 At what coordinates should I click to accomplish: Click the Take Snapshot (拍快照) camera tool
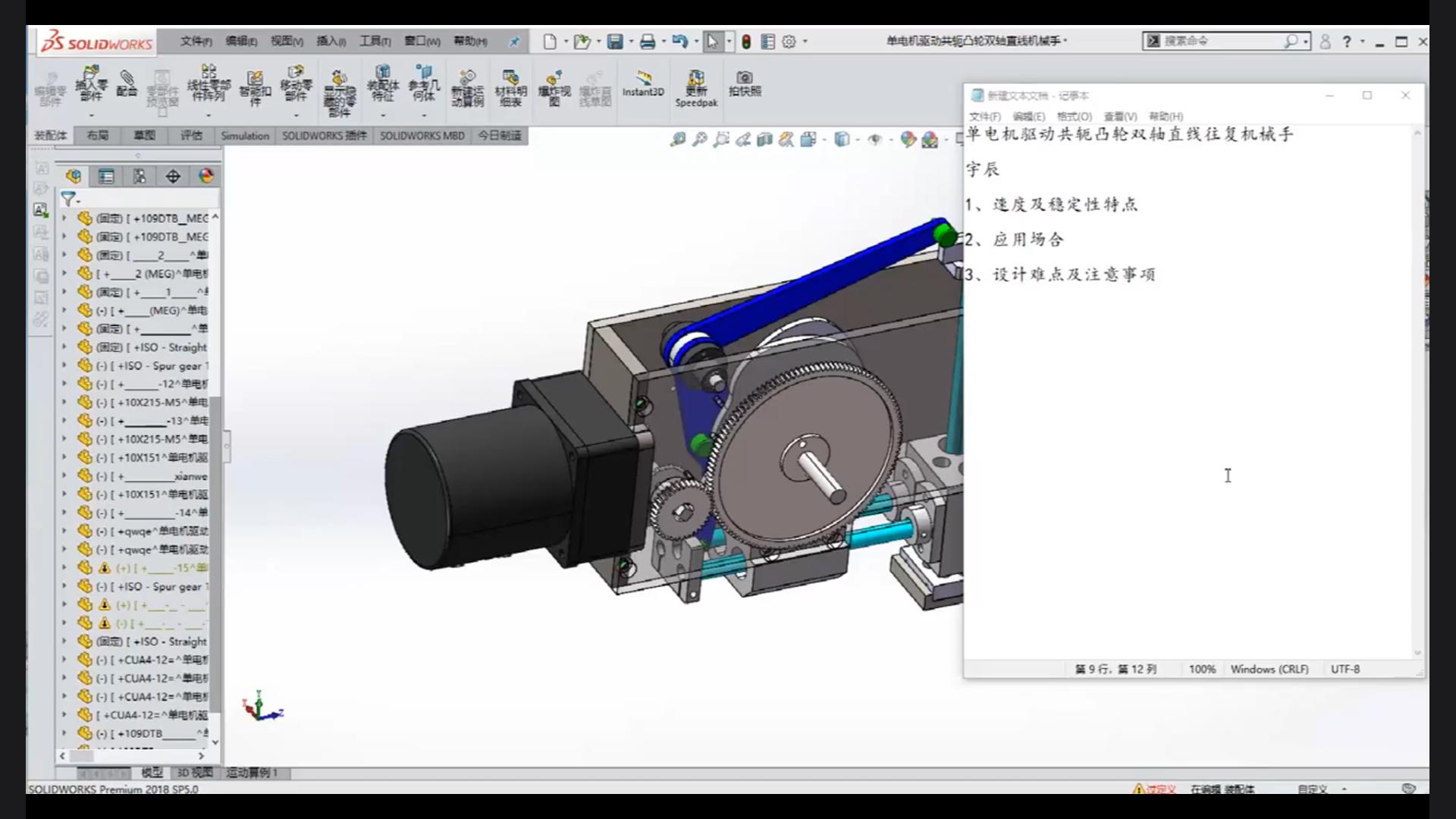click(x=745, y=83)
